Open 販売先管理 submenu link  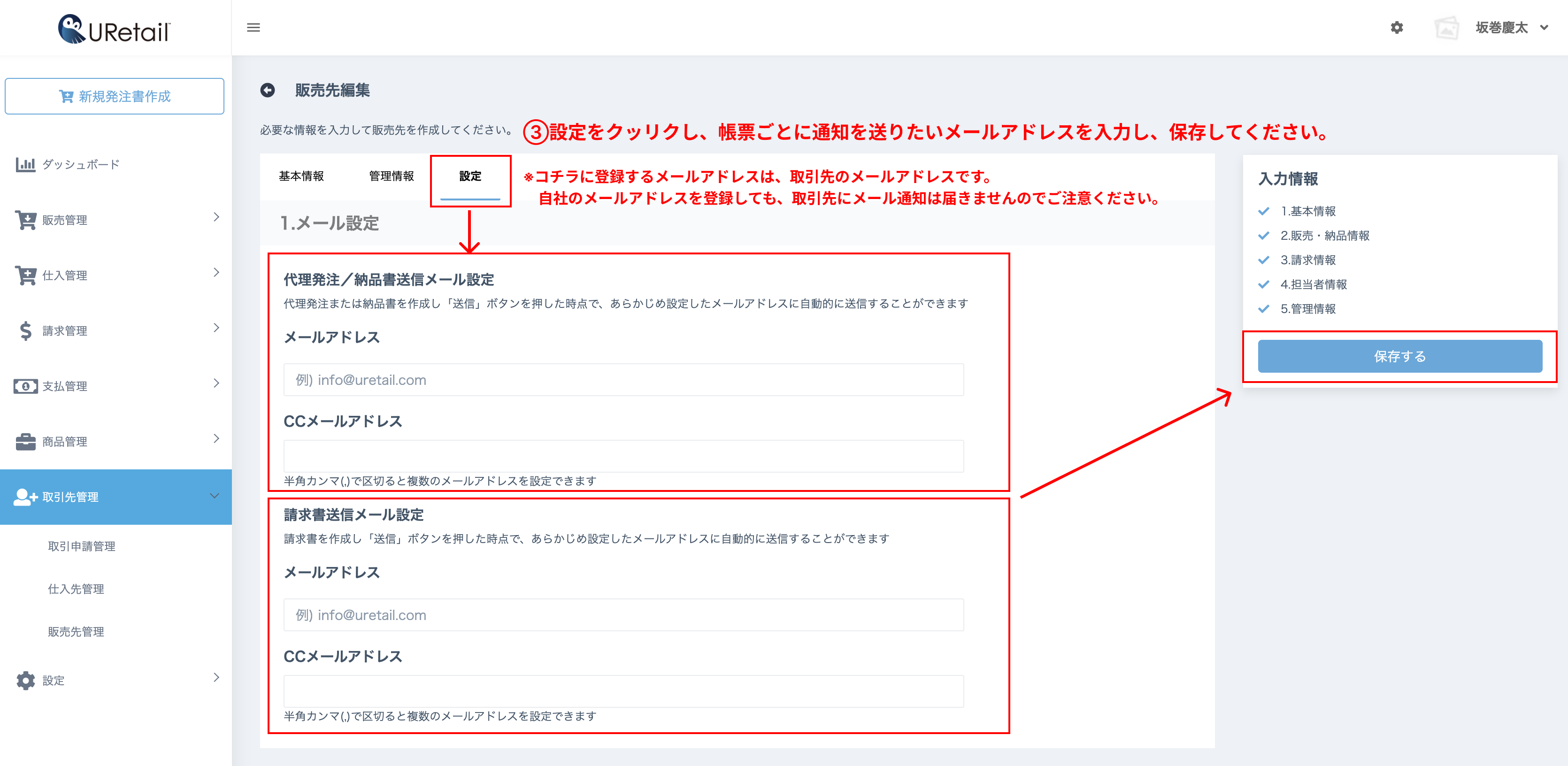(x=76, y=632)
